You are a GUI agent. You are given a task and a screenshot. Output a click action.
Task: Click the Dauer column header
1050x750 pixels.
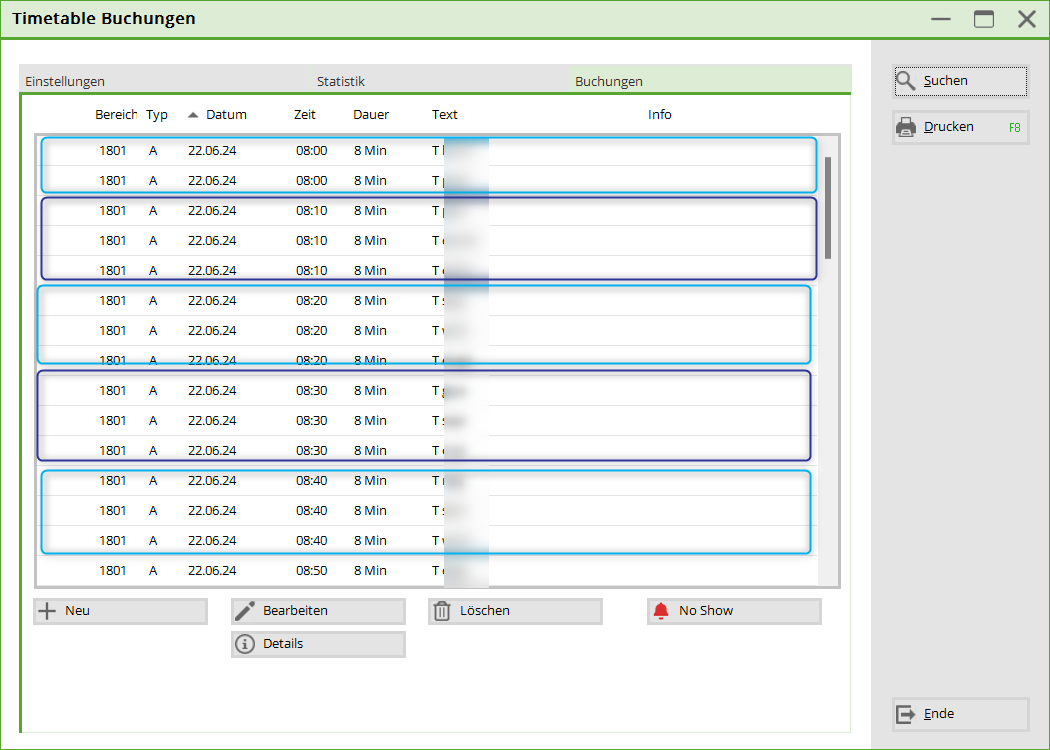371,115
